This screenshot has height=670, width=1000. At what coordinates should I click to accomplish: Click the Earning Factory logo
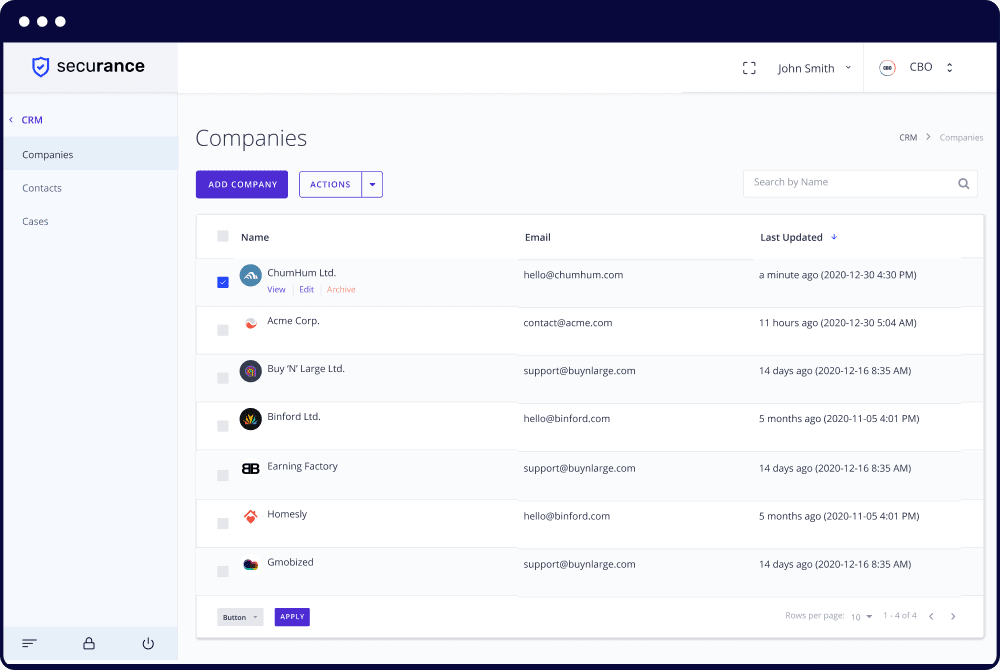251,469
